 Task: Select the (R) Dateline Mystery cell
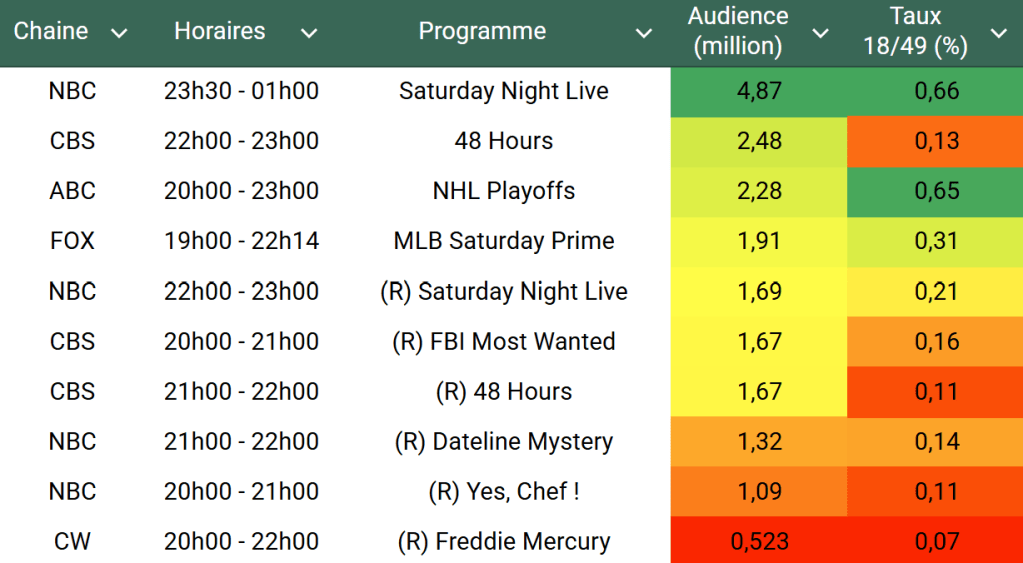(x=503, y=441)
